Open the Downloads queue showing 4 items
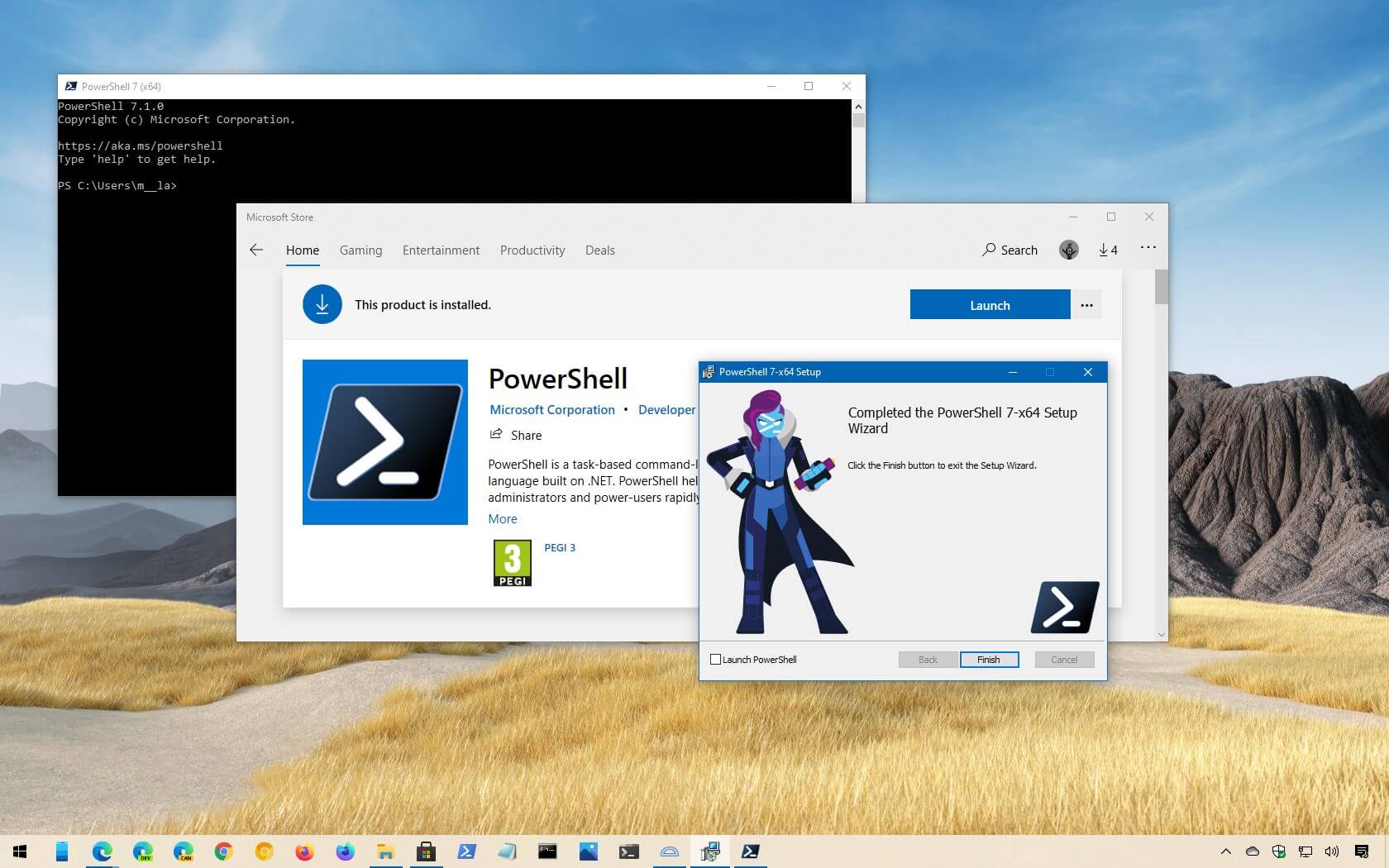This screenshot has width=1389, height=868. pyautogui.click(x=1108, y=250)
